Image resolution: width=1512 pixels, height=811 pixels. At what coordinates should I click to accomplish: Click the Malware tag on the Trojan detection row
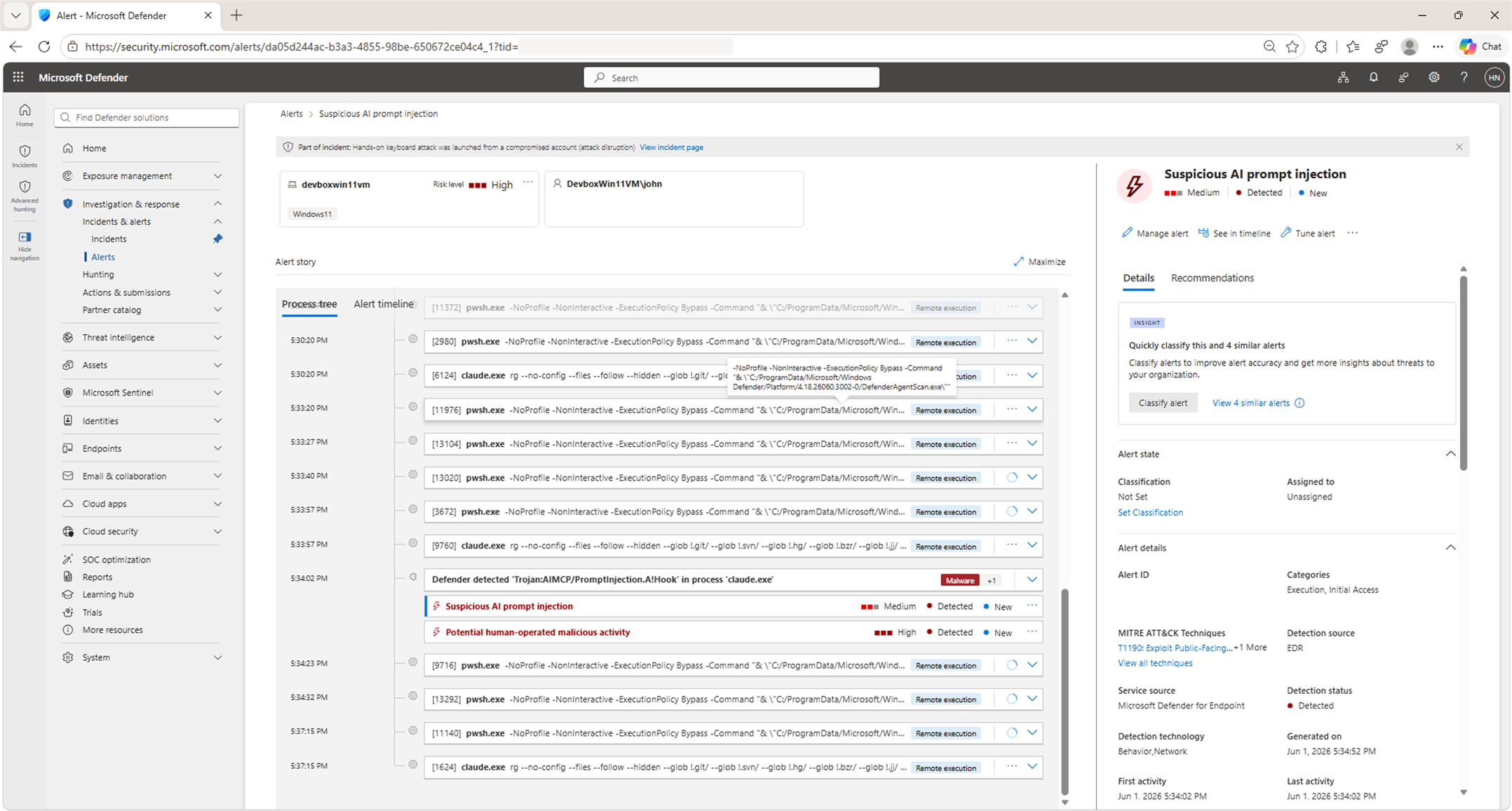click(x=959, y=580)
